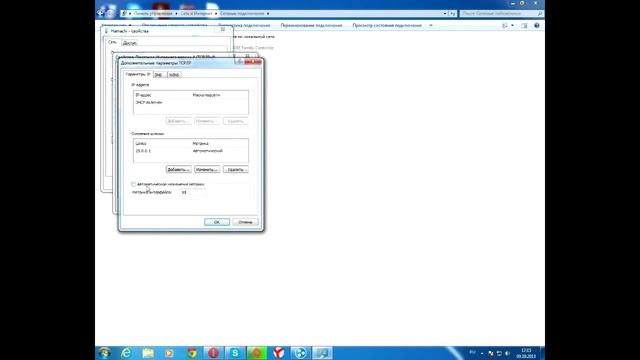Click help button in TCP/IP dialog title

coord(240,62)
